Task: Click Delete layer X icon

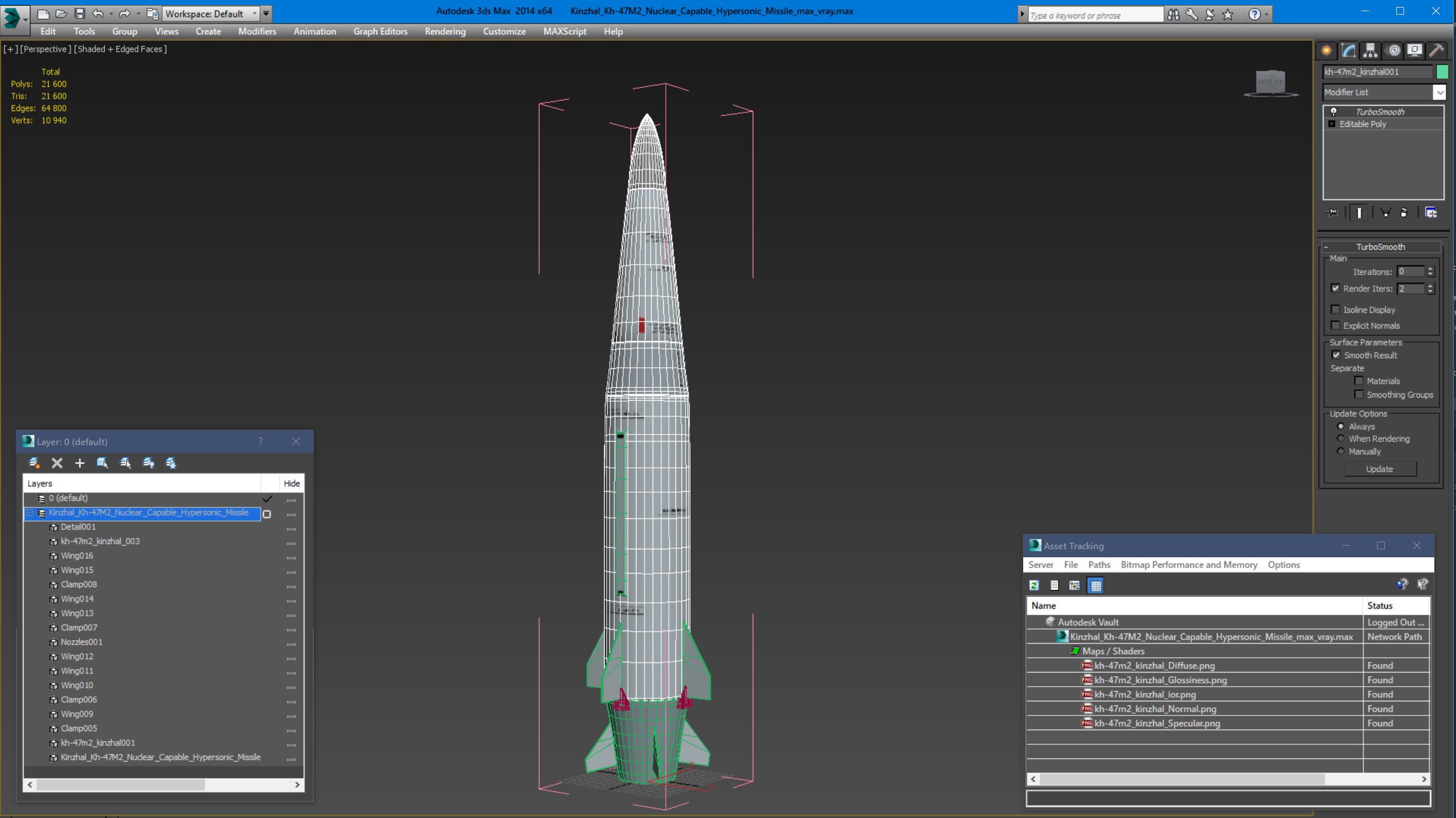Action: point(57,463)
